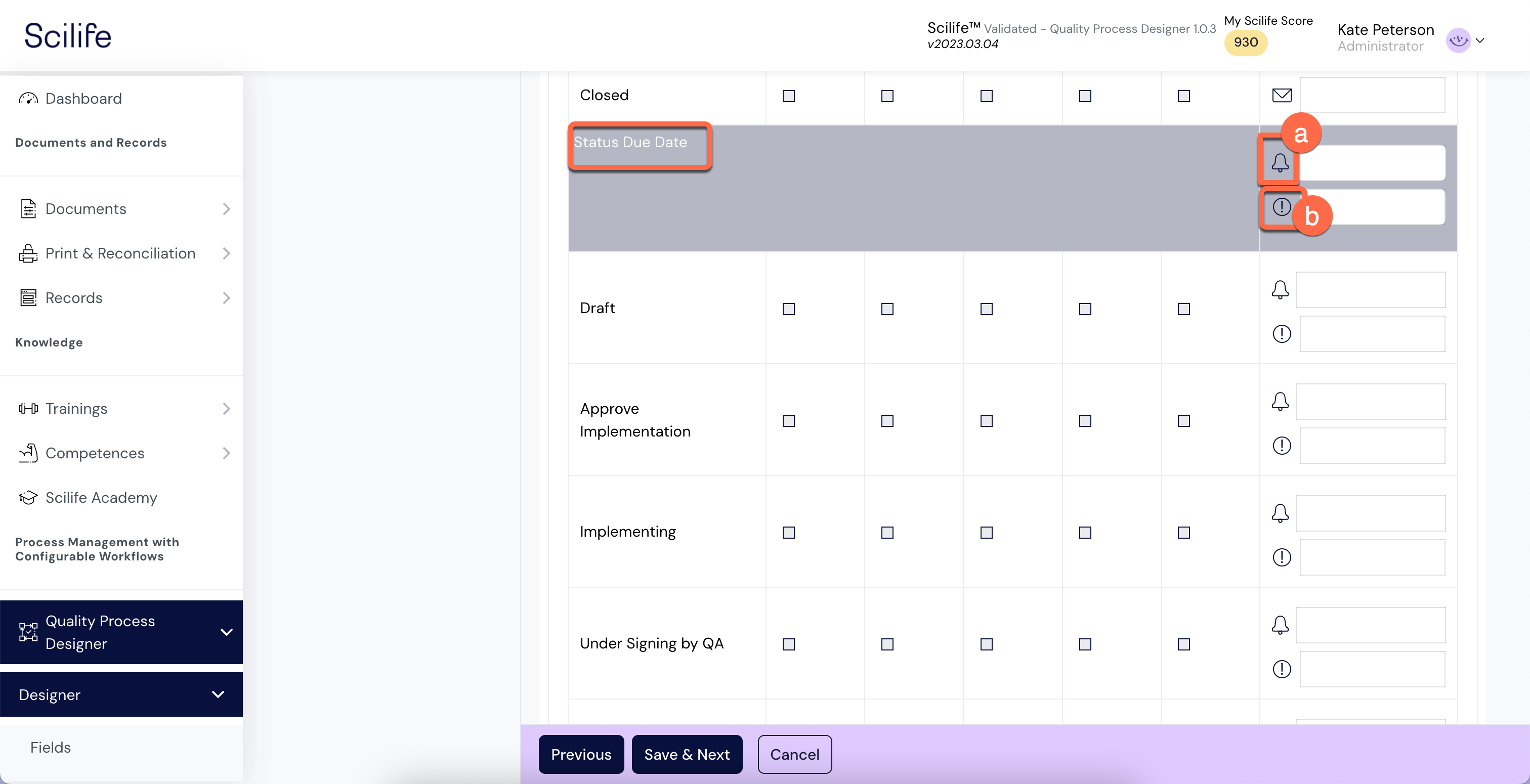
Task: Tick the third checkbox in Under Signing by QA row
Action: (986, 644)
